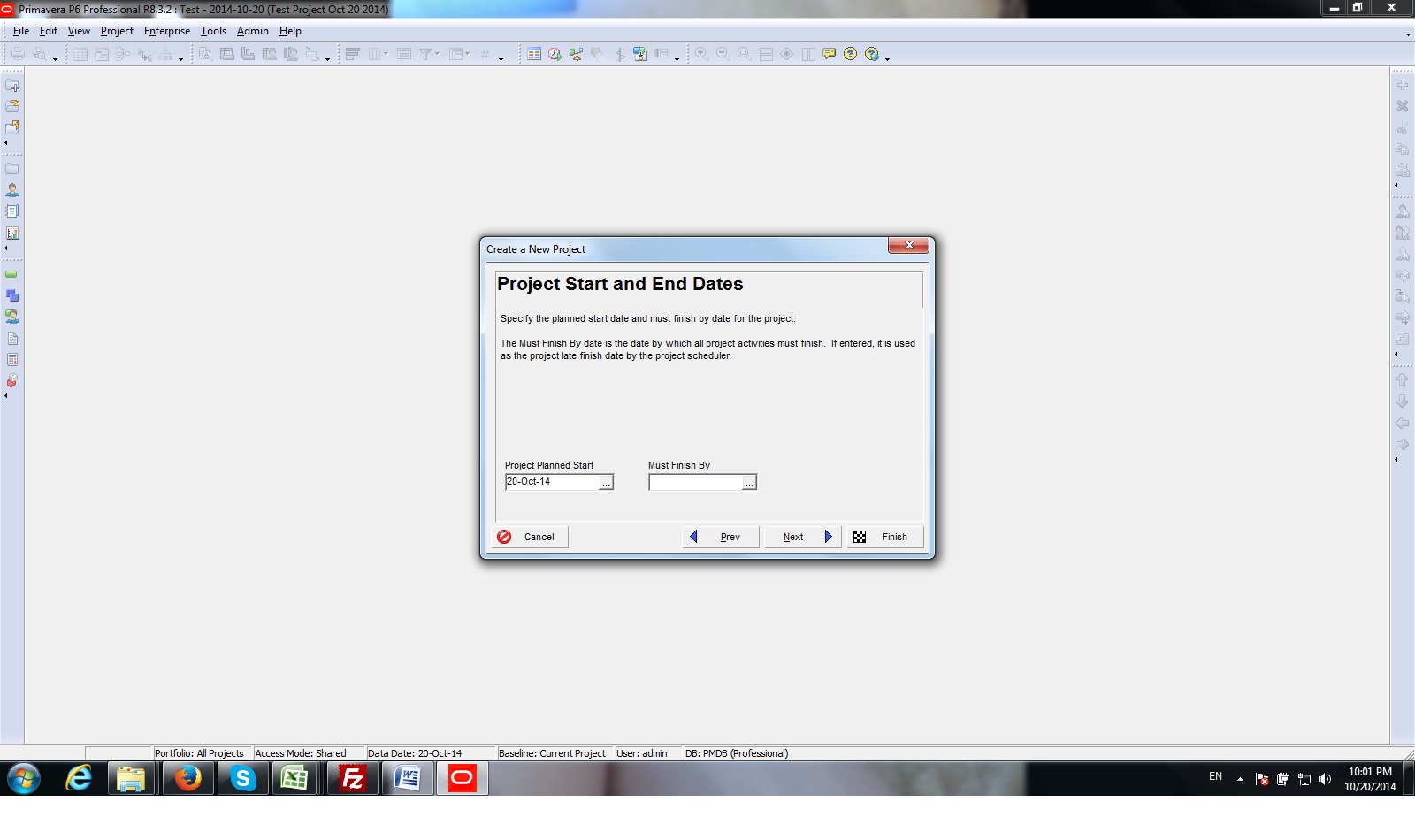This screenshot has width=1415, height=840.
Task: Expand the Columns dropdown arrow
Action: point(386,54)
